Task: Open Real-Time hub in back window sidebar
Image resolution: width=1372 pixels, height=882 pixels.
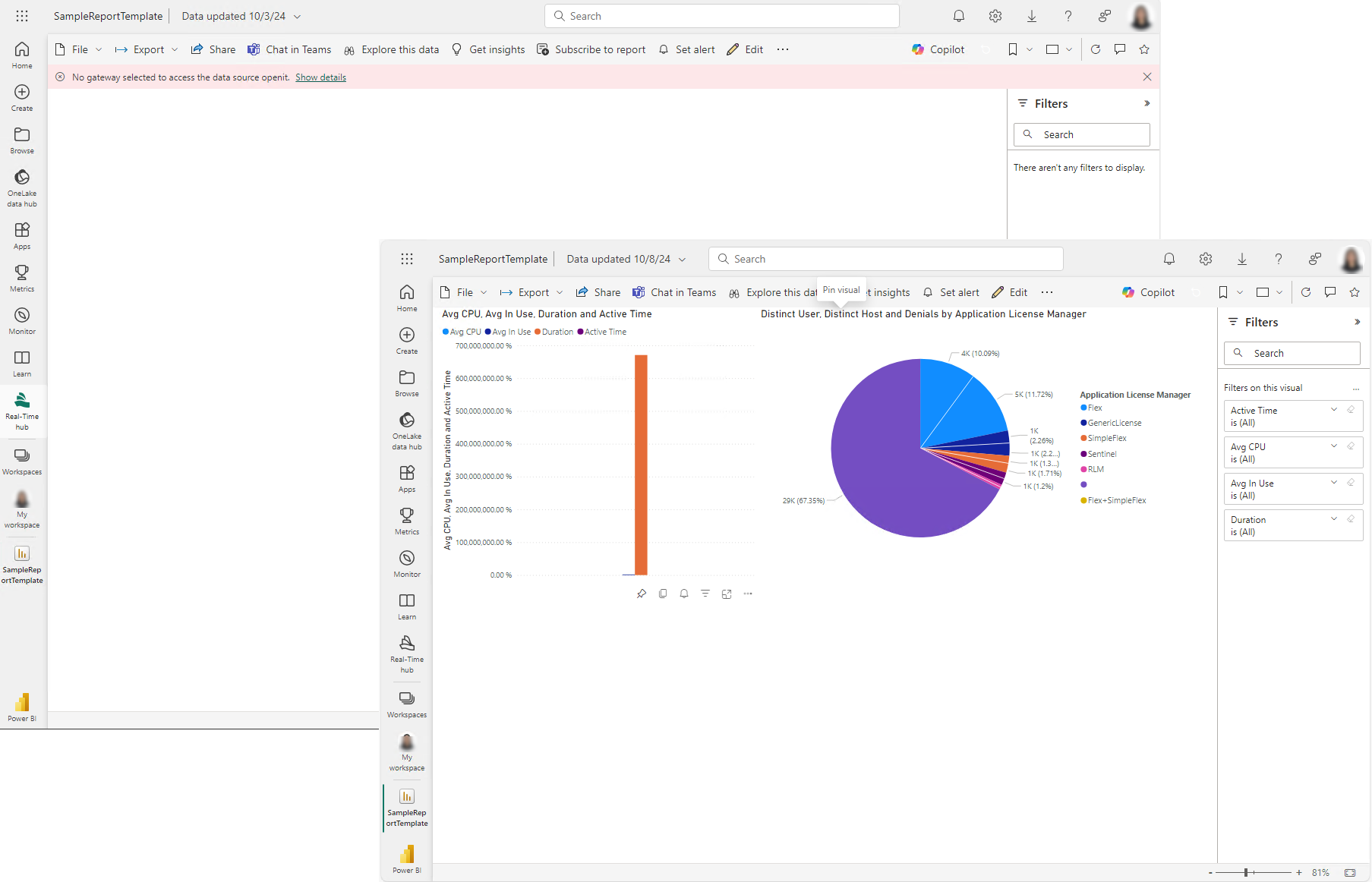Action: pos(22,411)
